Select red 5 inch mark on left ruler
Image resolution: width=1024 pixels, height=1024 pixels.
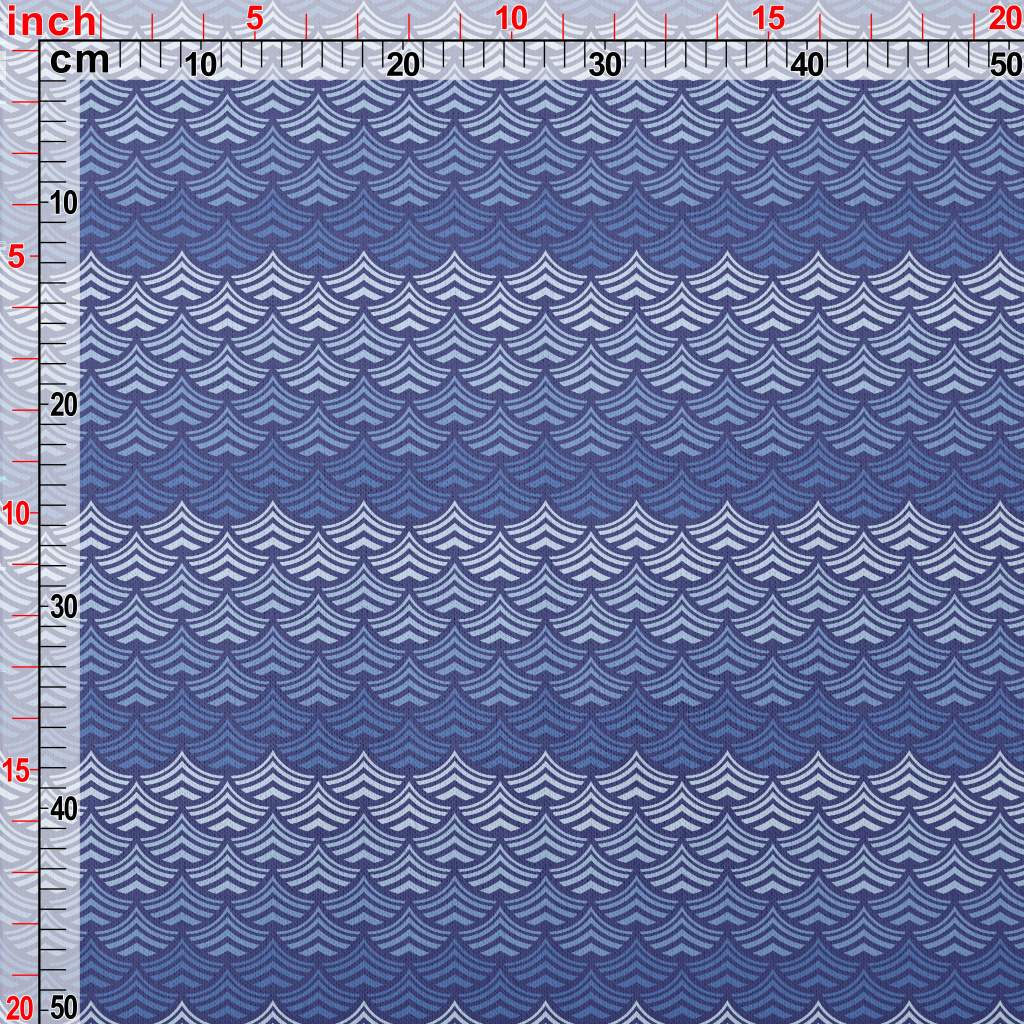click(16, 257)
